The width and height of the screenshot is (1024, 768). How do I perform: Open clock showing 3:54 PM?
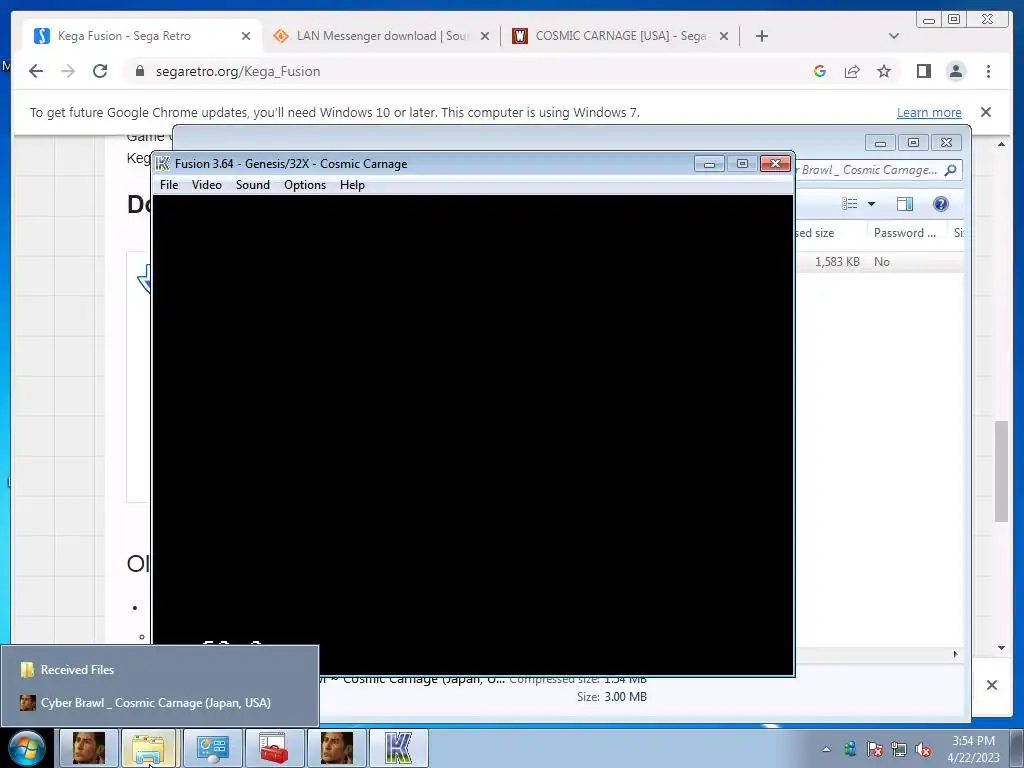tap(973, 748)
